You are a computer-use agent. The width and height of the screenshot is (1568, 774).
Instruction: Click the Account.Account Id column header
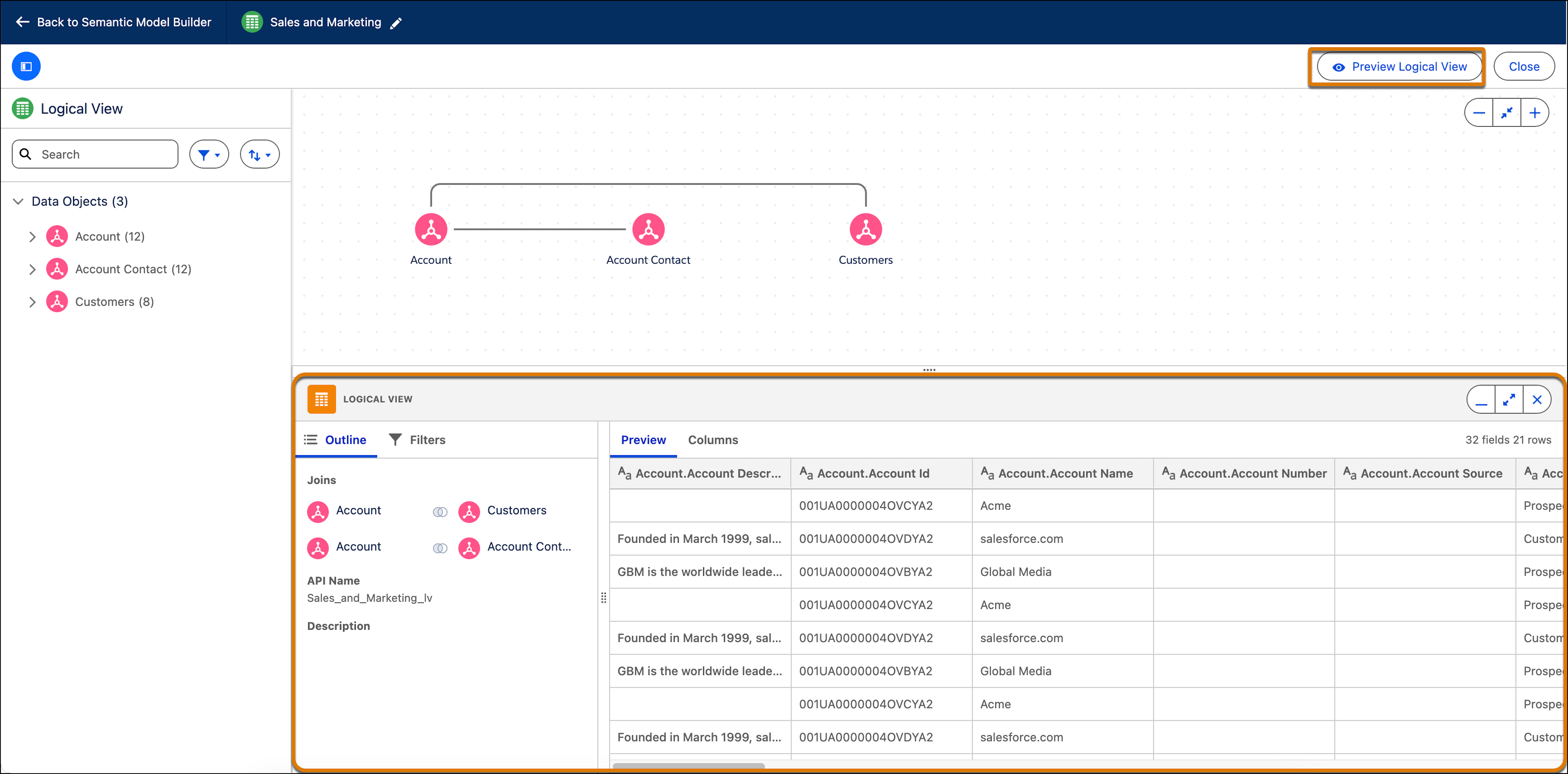tap(882, 473)
